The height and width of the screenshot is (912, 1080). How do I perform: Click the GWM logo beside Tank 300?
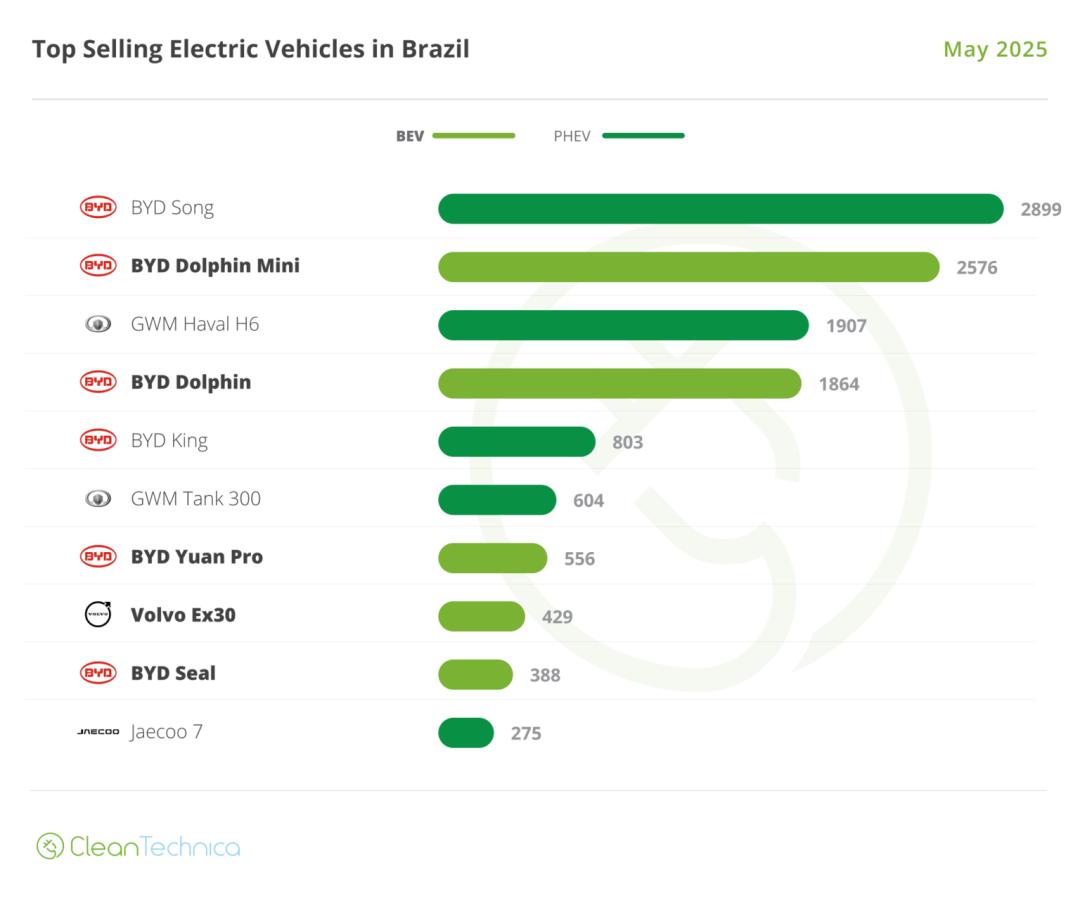pos(98,498)
